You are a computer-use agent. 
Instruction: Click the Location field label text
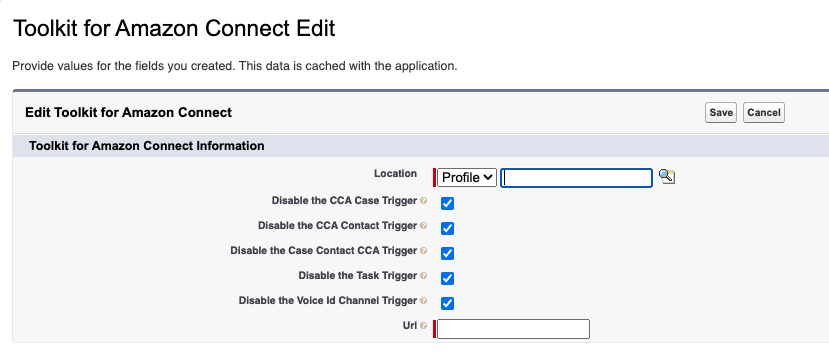tap(395, 173)
